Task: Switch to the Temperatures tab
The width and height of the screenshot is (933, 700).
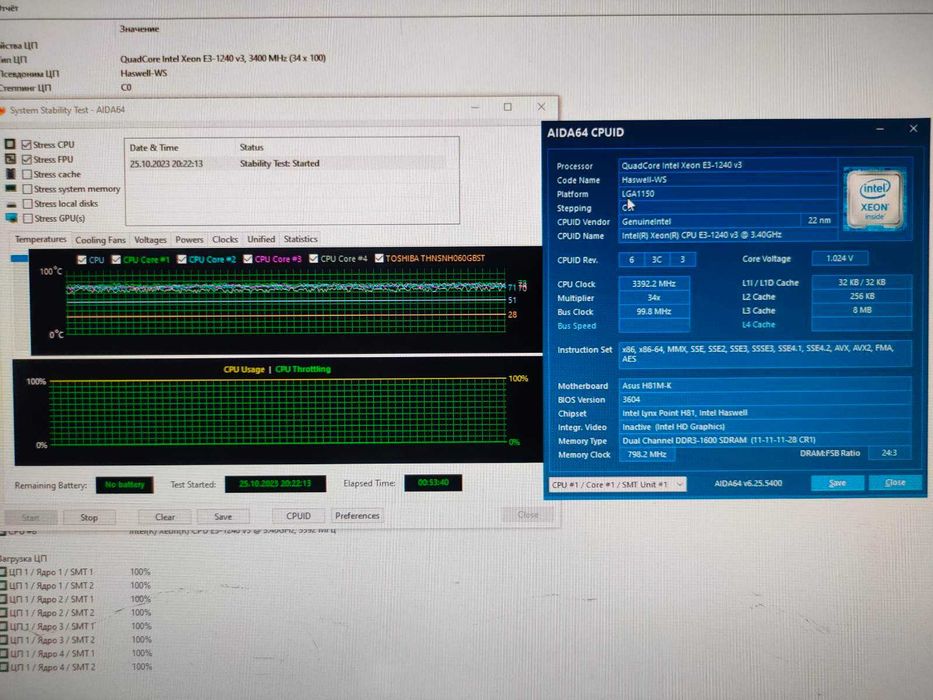Action: [x=40, y=239]
